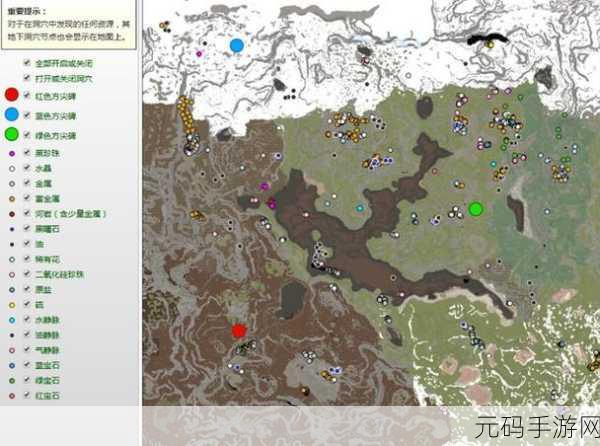Viewport: 600px width, 446px height.
Task: Click the 河岩（含少量金属）label text
Action: click(x=70, y=214)
